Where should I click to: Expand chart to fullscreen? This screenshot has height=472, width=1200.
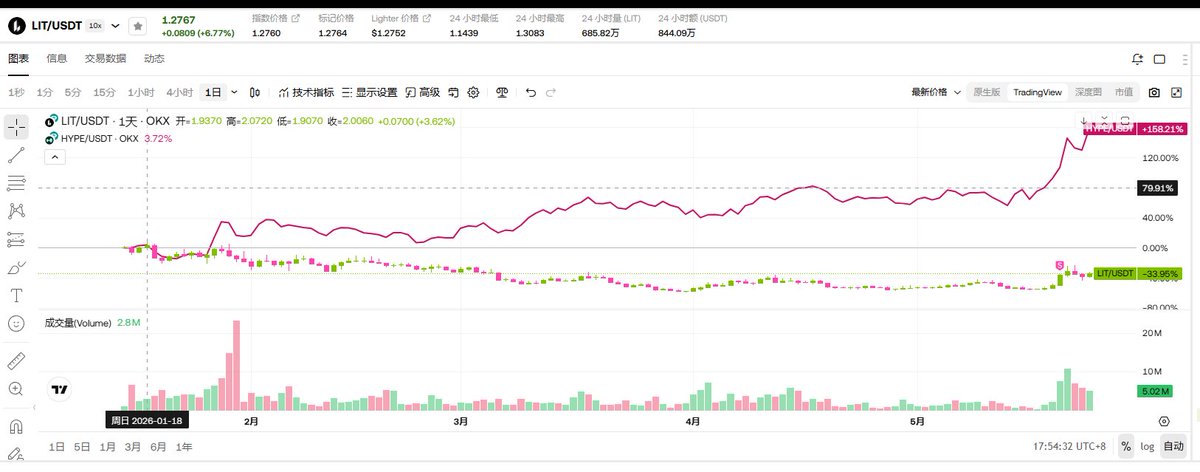(1177, 92)
